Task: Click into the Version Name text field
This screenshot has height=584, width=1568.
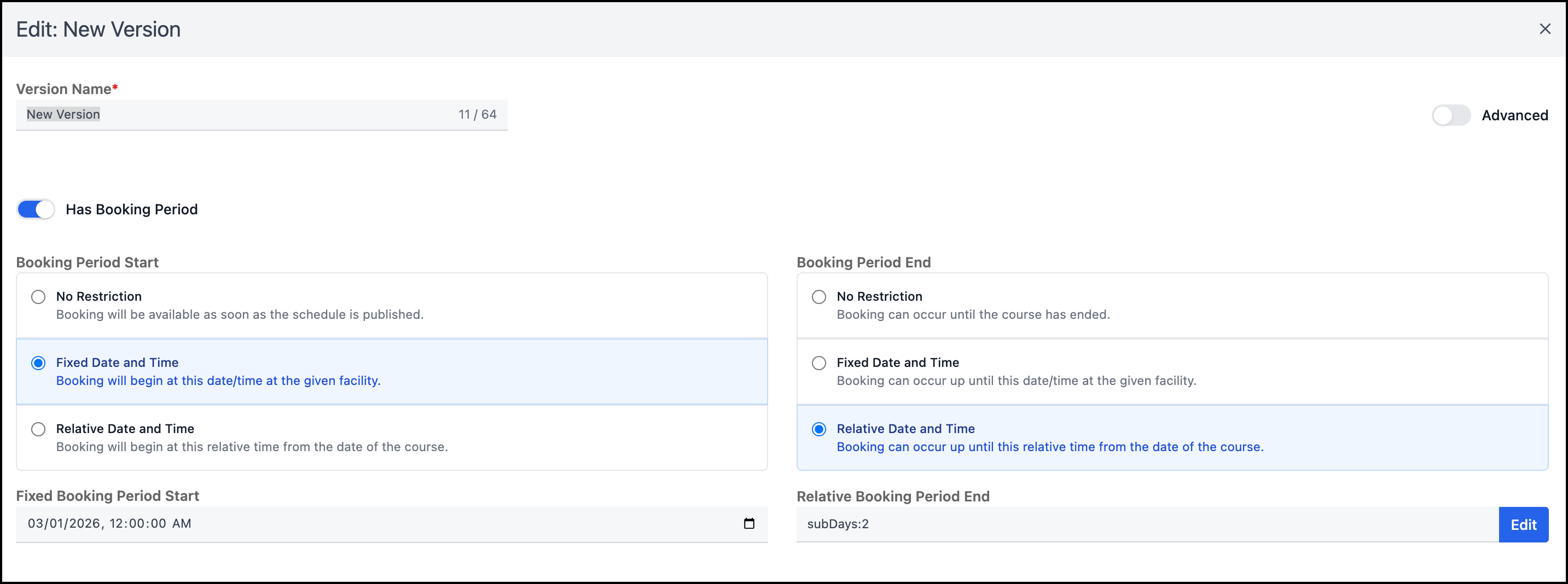Action: pyautogui.click(x=243, y=114)
